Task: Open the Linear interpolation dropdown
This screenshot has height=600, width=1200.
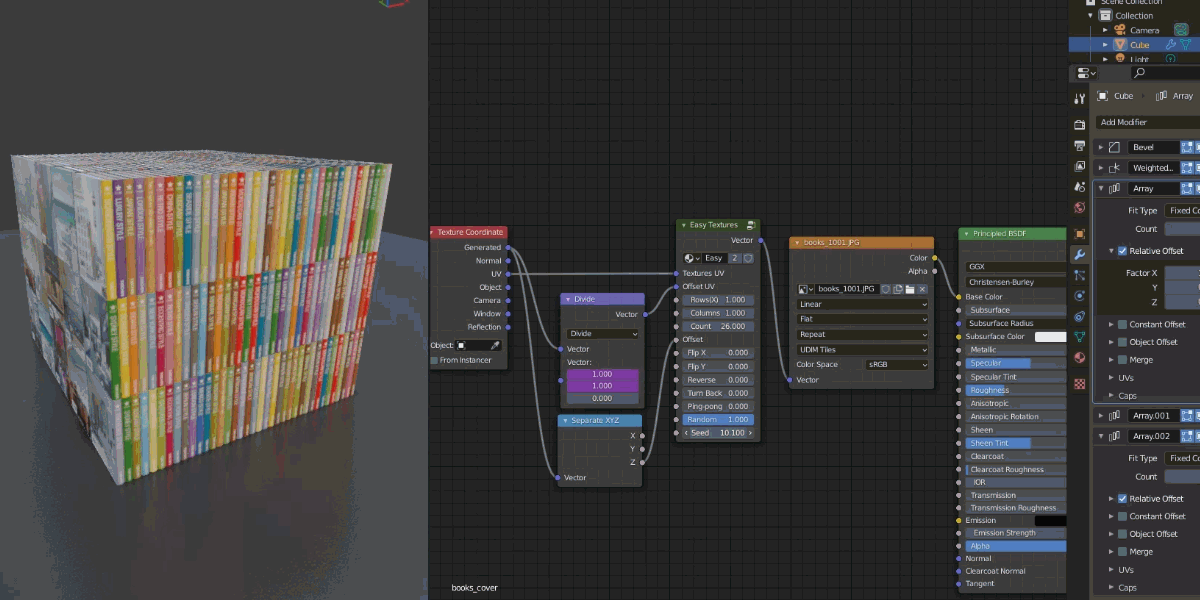Action: (863, 304)
